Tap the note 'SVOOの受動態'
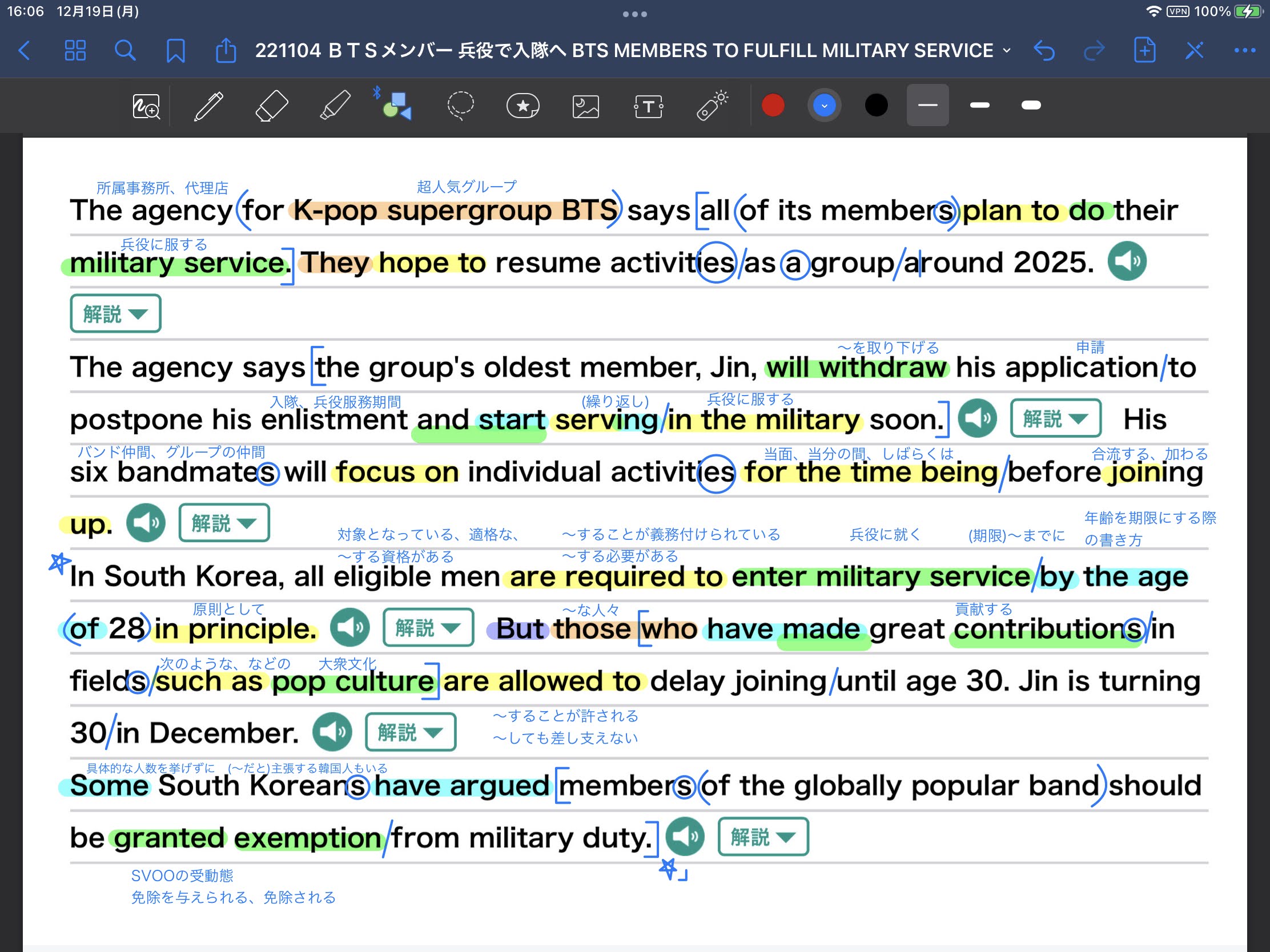The height and width of the screenshot is (952, 1270). coord(182,876)
